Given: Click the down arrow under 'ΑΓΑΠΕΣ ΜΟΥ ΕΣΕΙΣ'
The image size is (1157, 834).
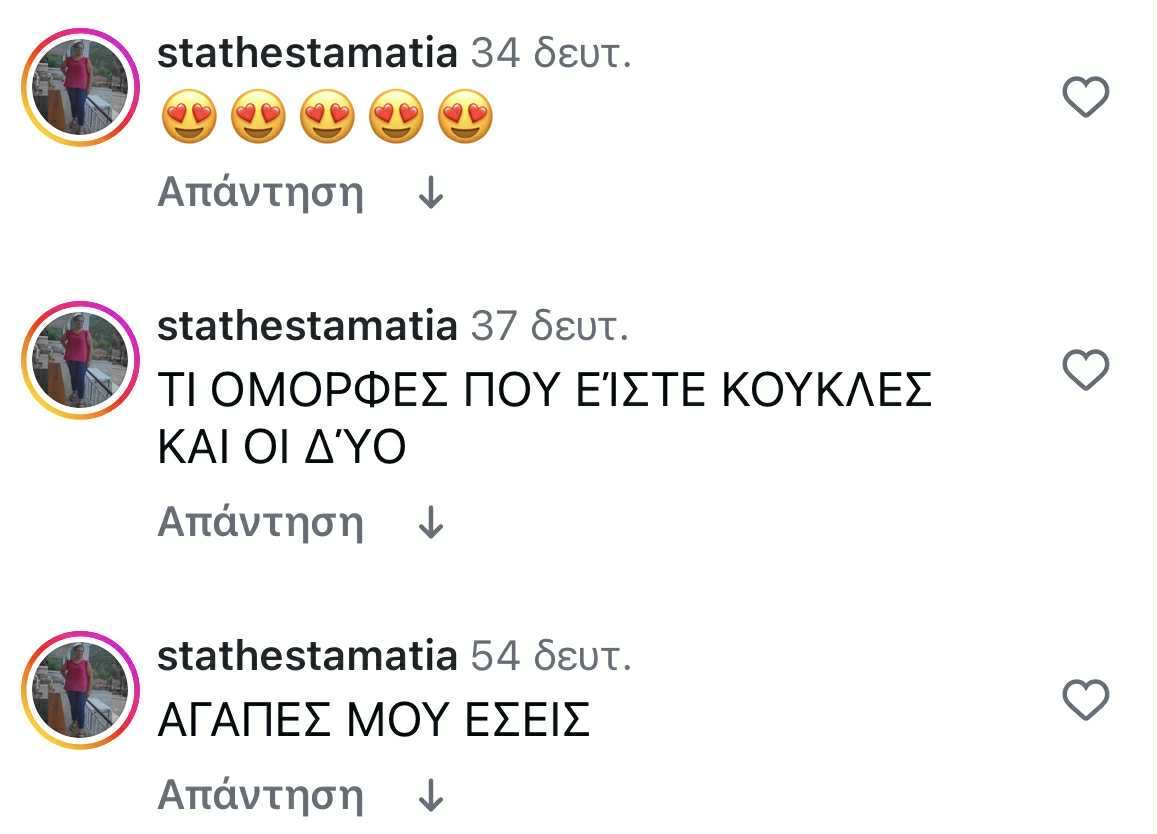Looking at the screenshot, I should pyautogui.click(x=430, y=796).
